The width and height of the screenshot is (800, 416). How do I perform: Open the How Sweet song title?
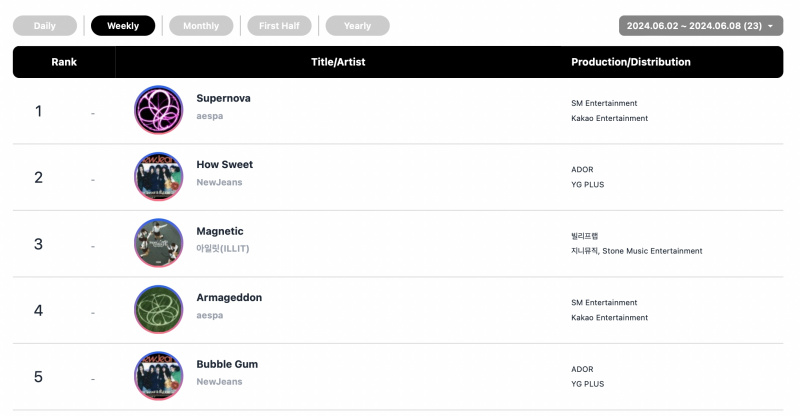(224, 164)
